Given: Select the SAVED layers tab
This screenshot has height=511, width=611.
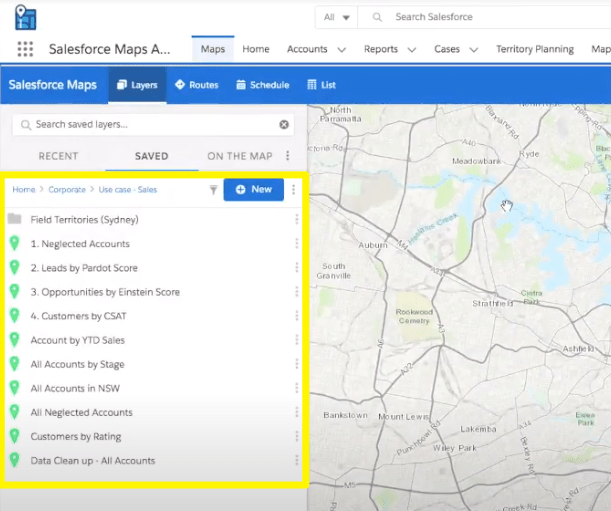Looking at the screenshot, I should coord(152,156).
